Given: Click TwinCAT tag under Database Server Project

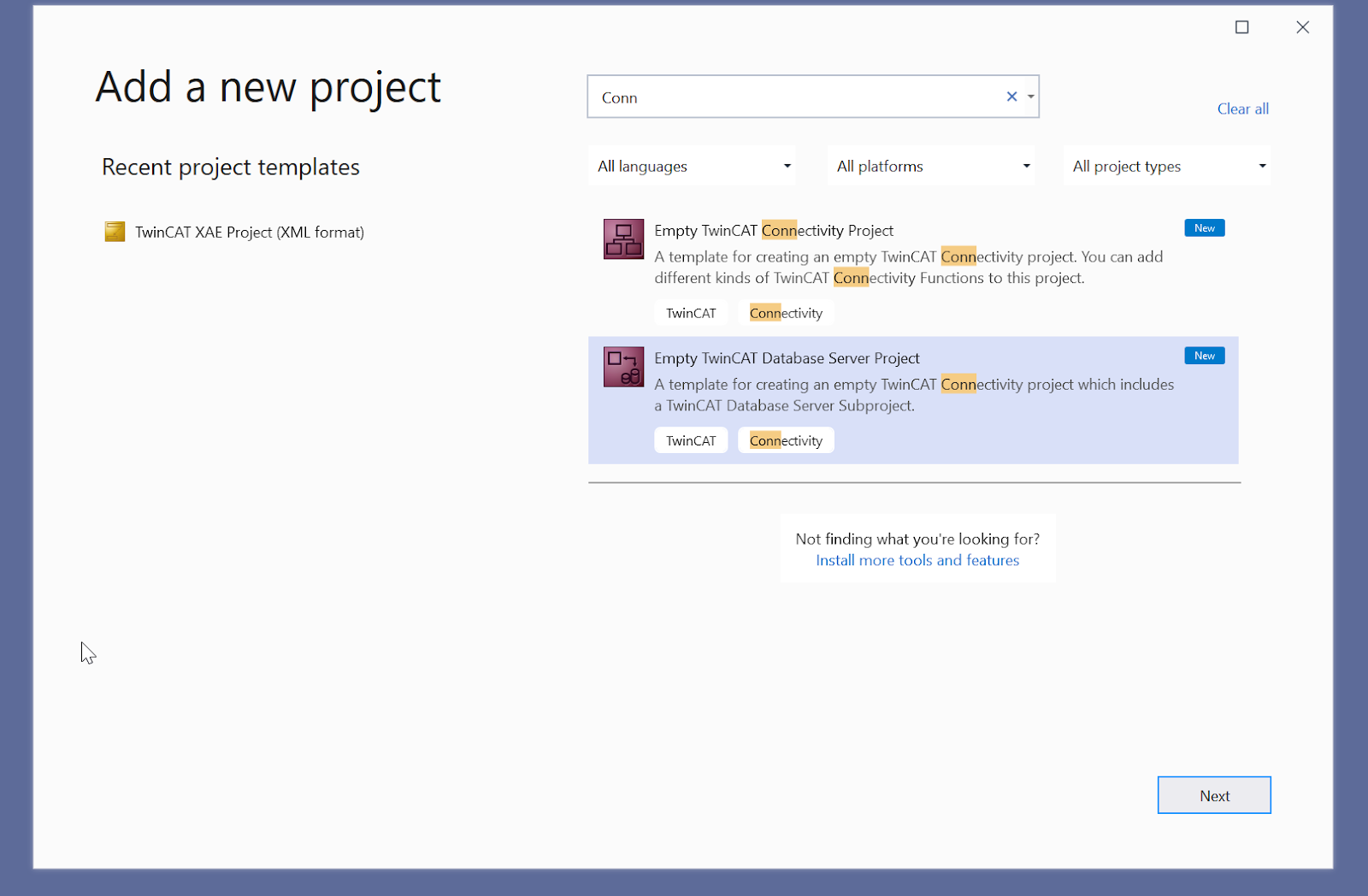Looking at the screenshot, I should (691, 440).
